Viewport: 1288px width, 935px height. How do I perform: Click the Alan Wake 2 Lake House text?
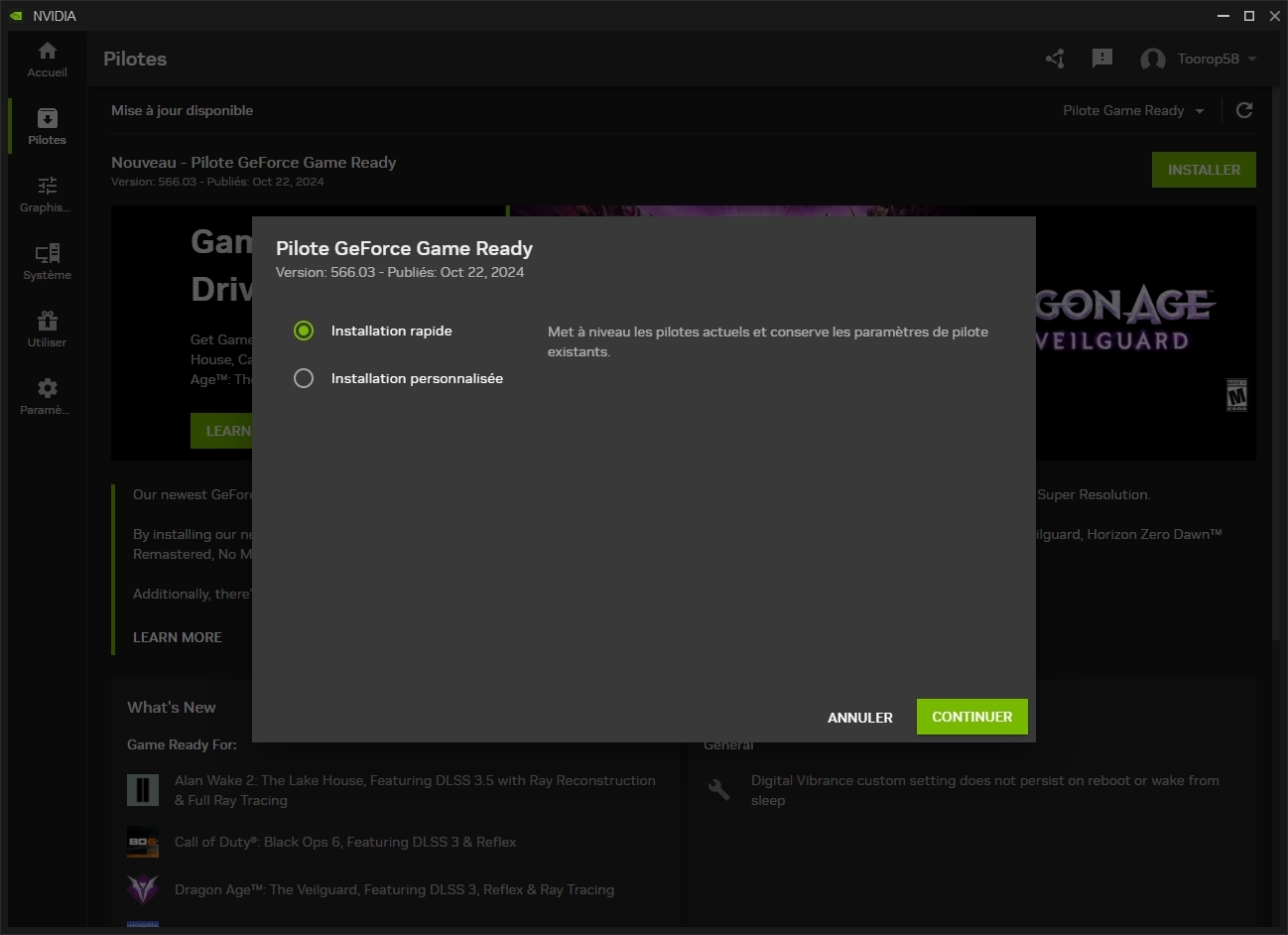(415, 790)
